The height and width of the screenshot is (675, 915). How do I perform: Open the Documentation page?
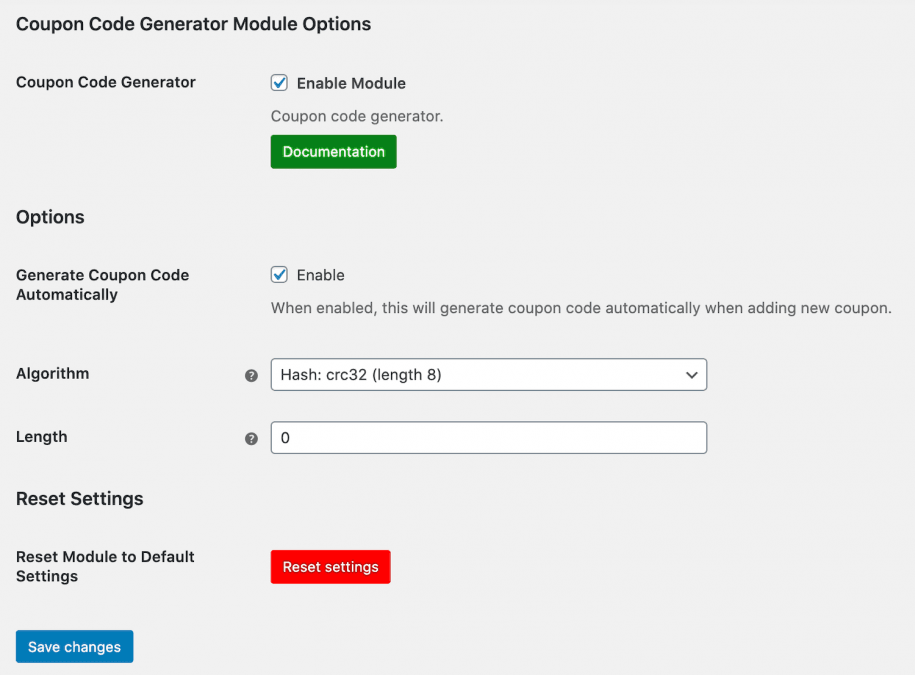pyautogui.click(x=333, y=151)
